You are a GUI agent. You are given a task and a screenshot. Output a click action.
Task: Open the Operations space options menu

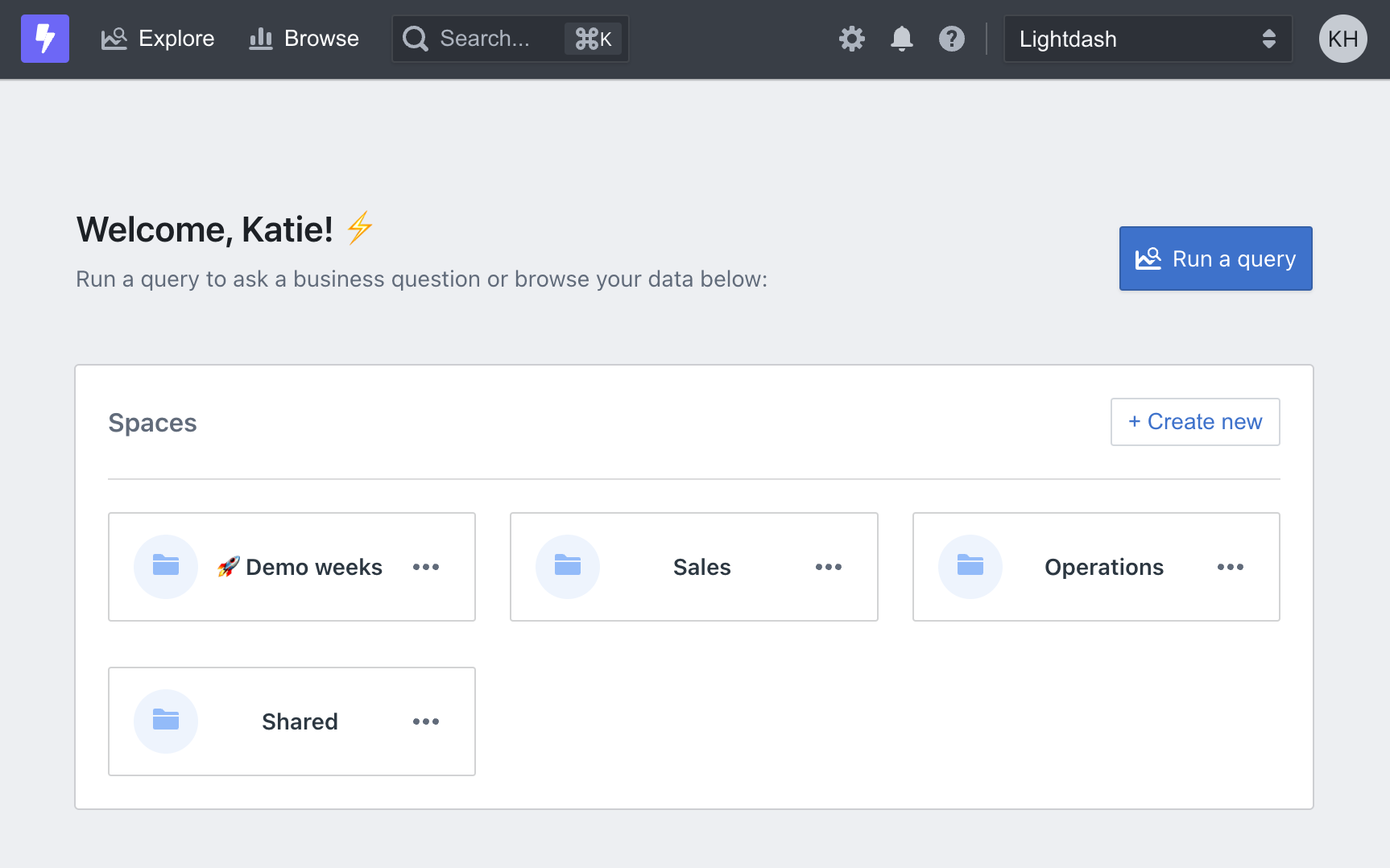click(x=1231, y=567)
